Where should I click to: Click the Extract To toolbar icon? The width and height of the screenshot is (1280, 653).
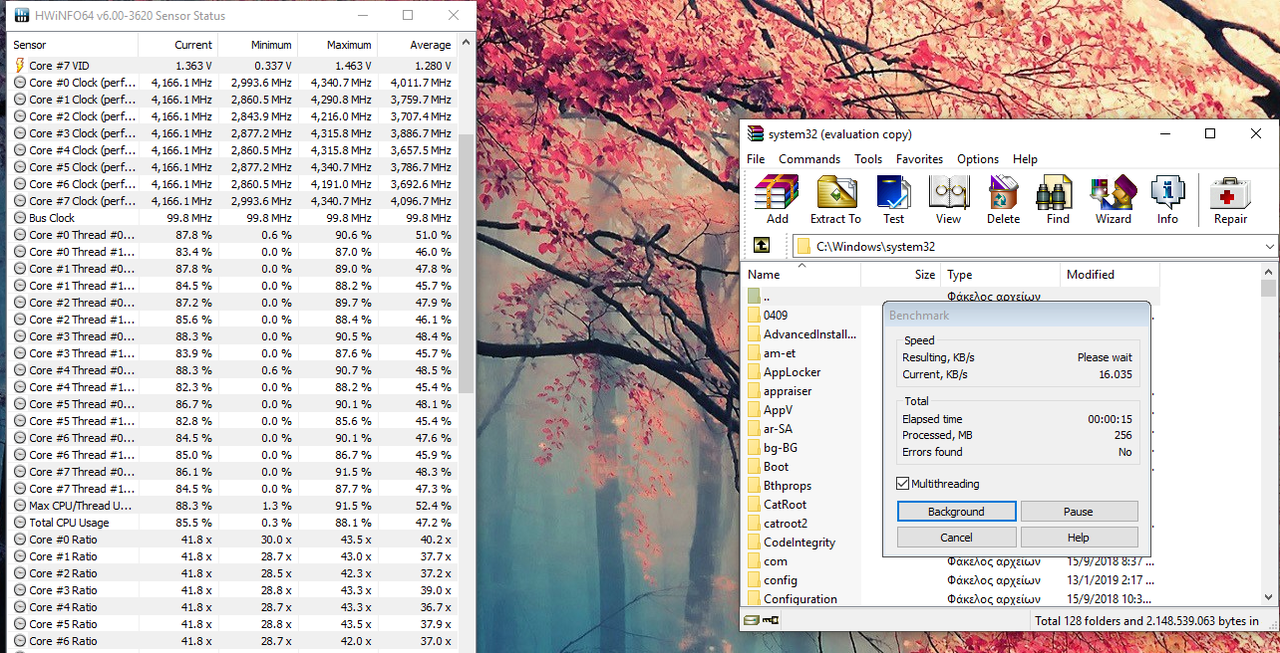[835, 200]
